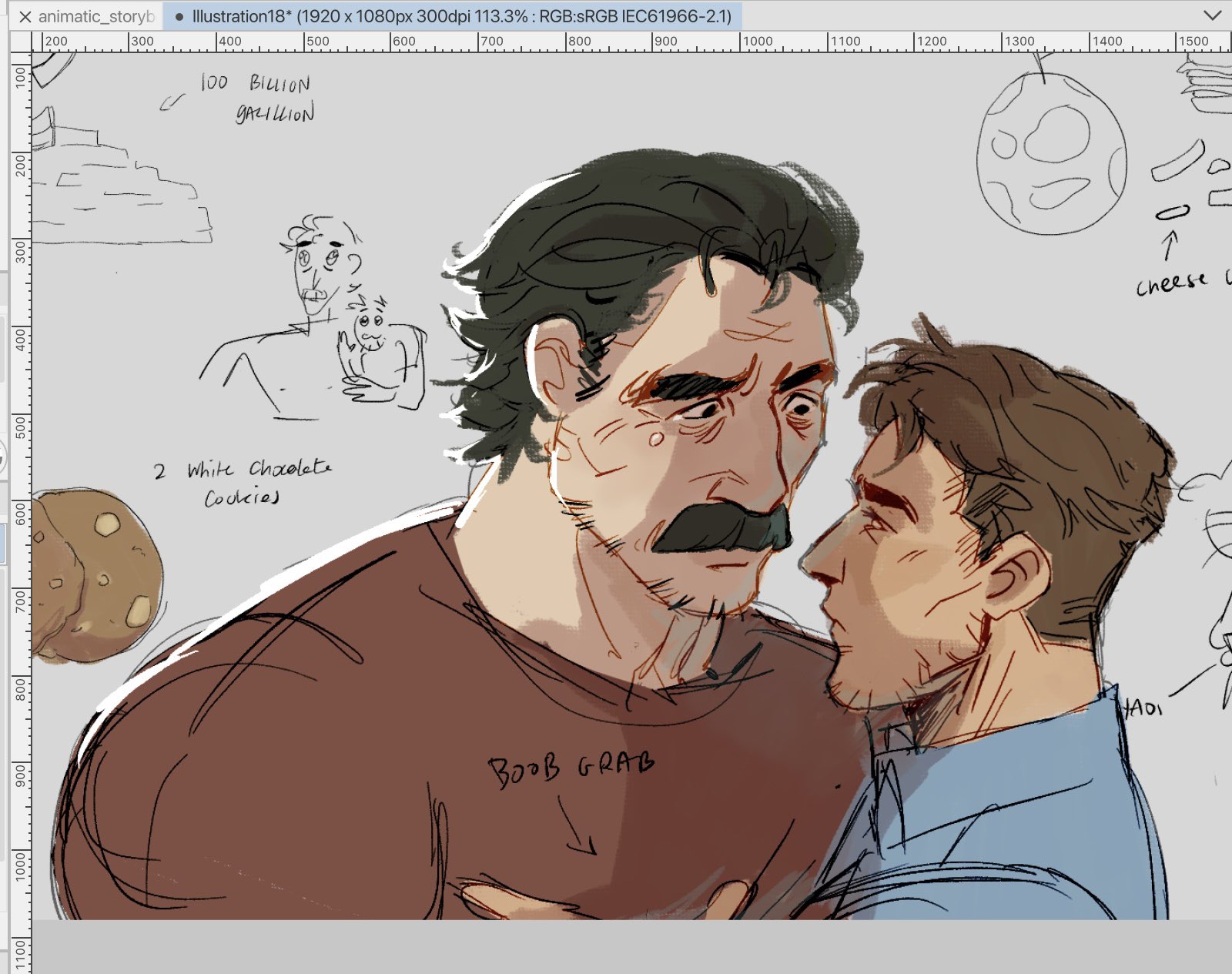The height and width of the screenshot is (974, 1232).
Task: Click the 1500 mark on the horizontal ruler
Action: click(x=1193, y=42)
